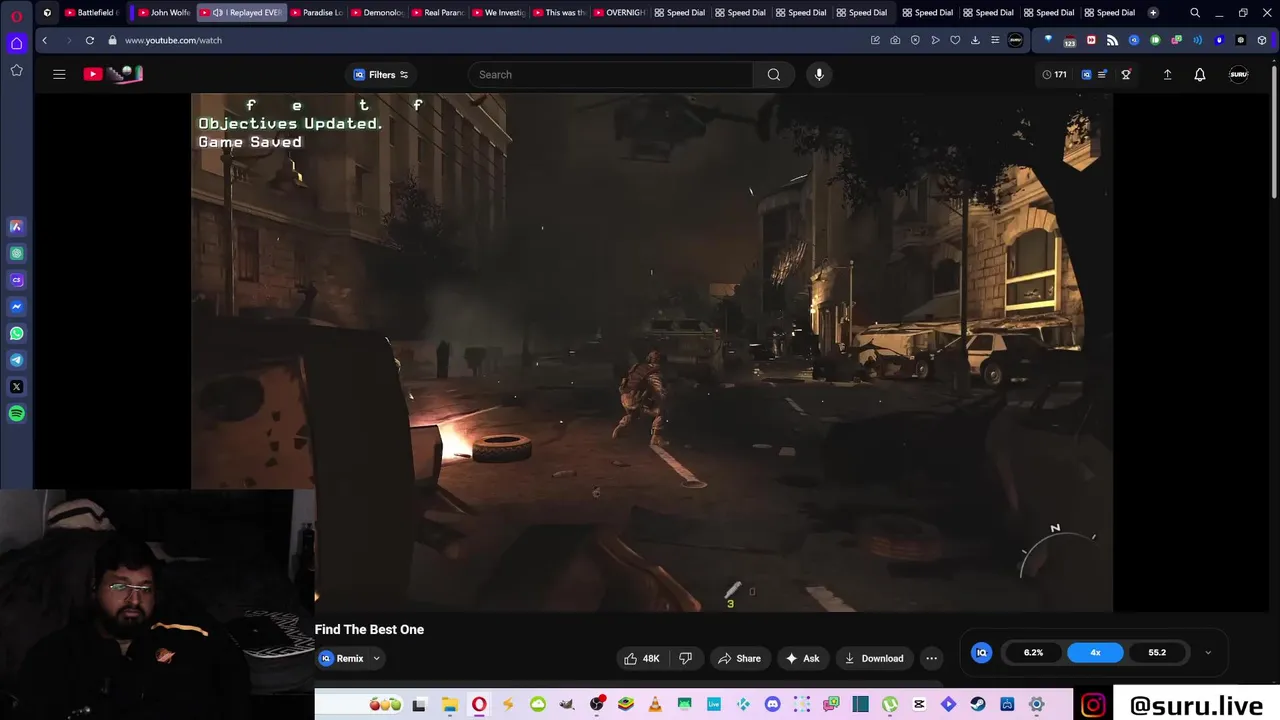This screenshot has width=1280, height=720.
Task: Open WhatsApp in the sidebar
Action: click(x=17, y=333)
